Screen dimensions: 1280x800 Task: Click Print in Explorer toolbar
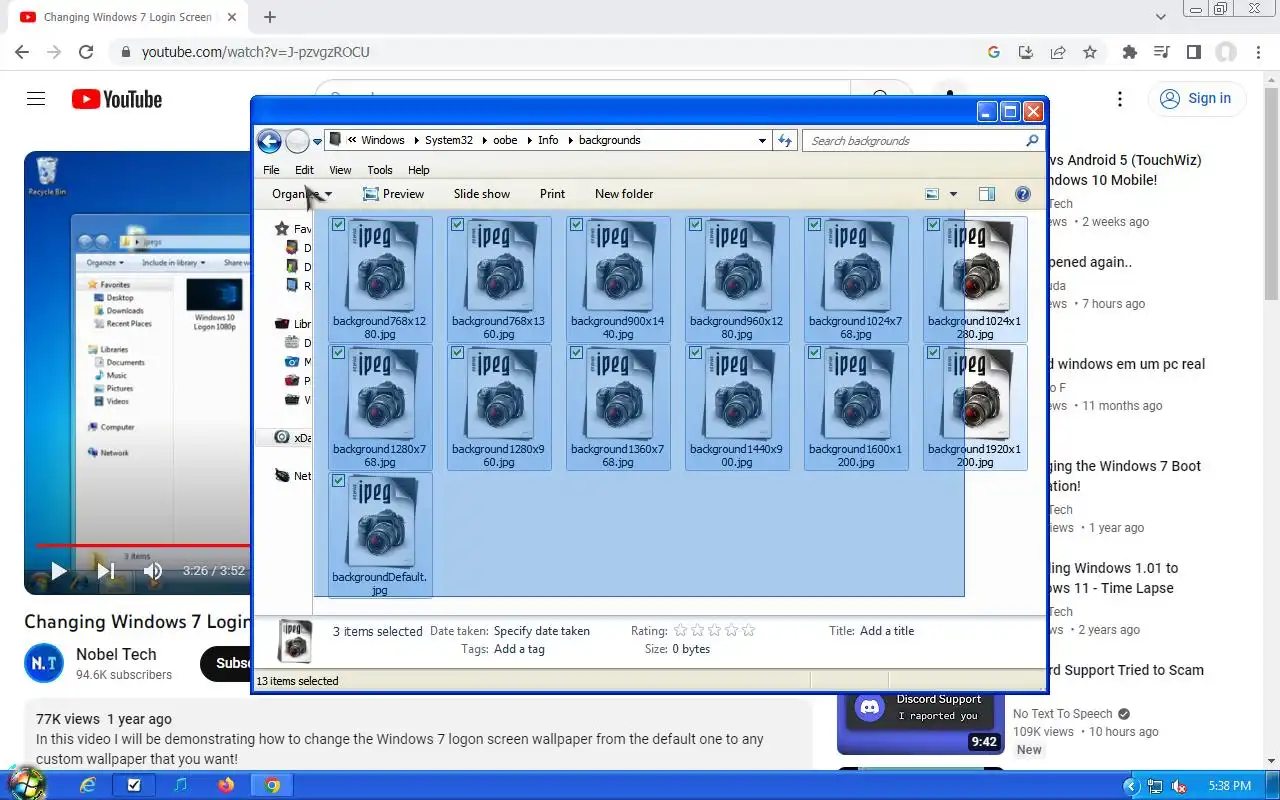[552, 194]
